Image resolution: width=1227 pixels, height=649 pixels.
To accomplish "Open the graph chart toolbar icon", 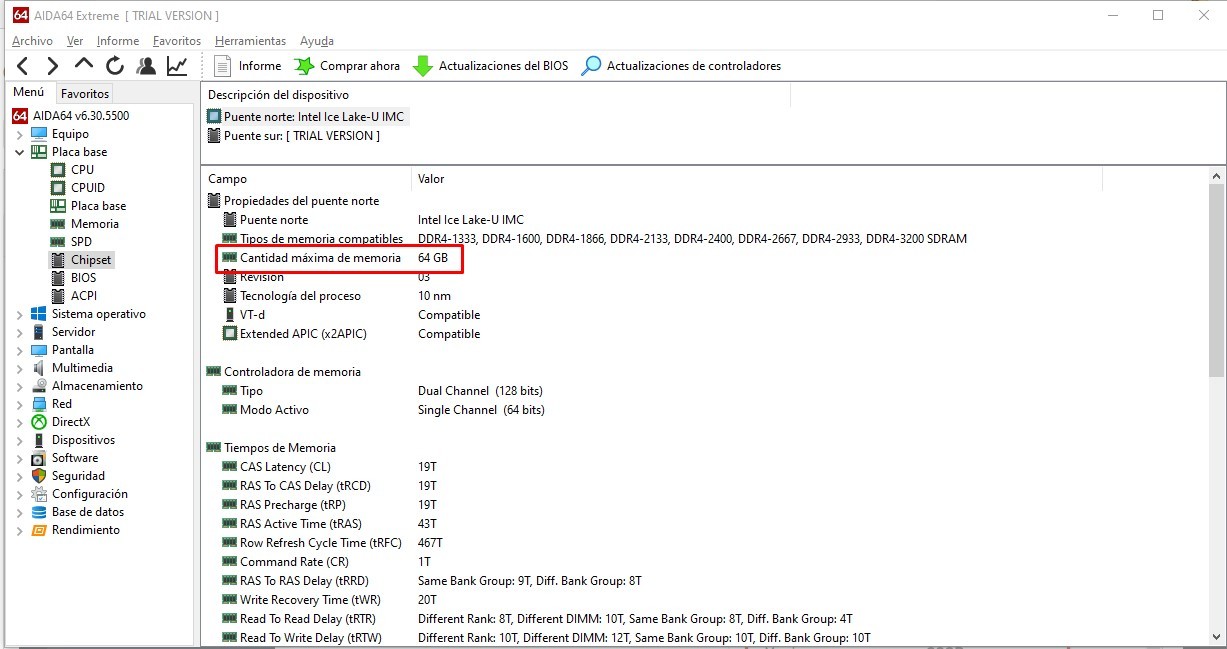I will pyautogui.click(x=177, y=66).
